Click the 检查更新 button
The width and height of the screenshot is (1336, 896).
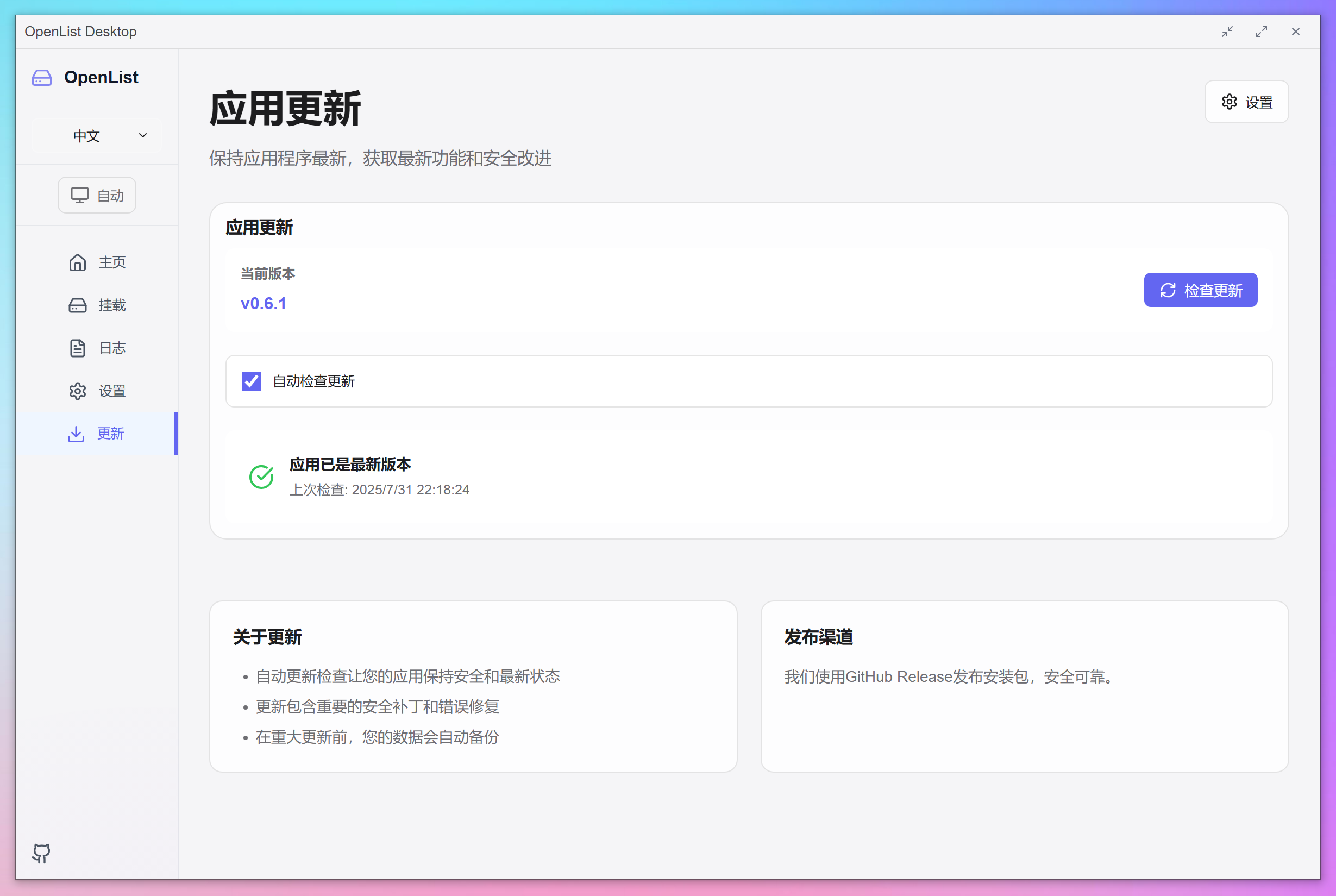(1200, 290)
